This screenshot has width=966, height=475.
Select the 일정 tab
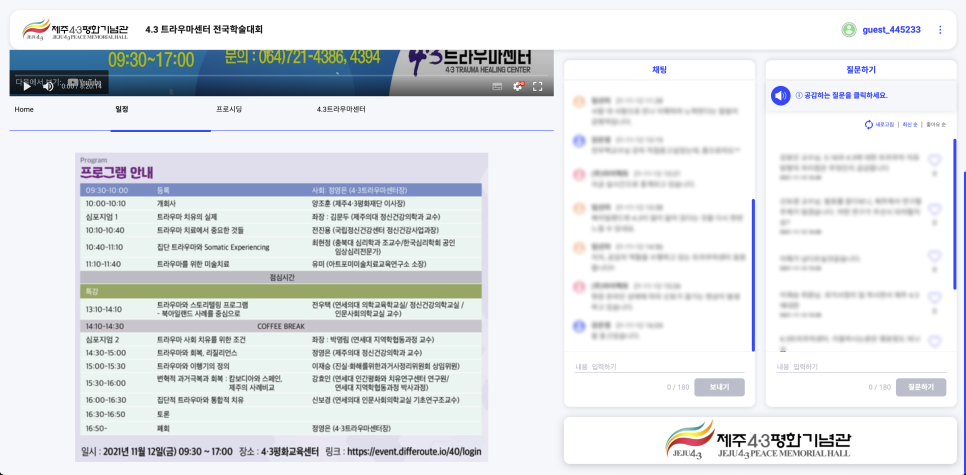[121, 110]
